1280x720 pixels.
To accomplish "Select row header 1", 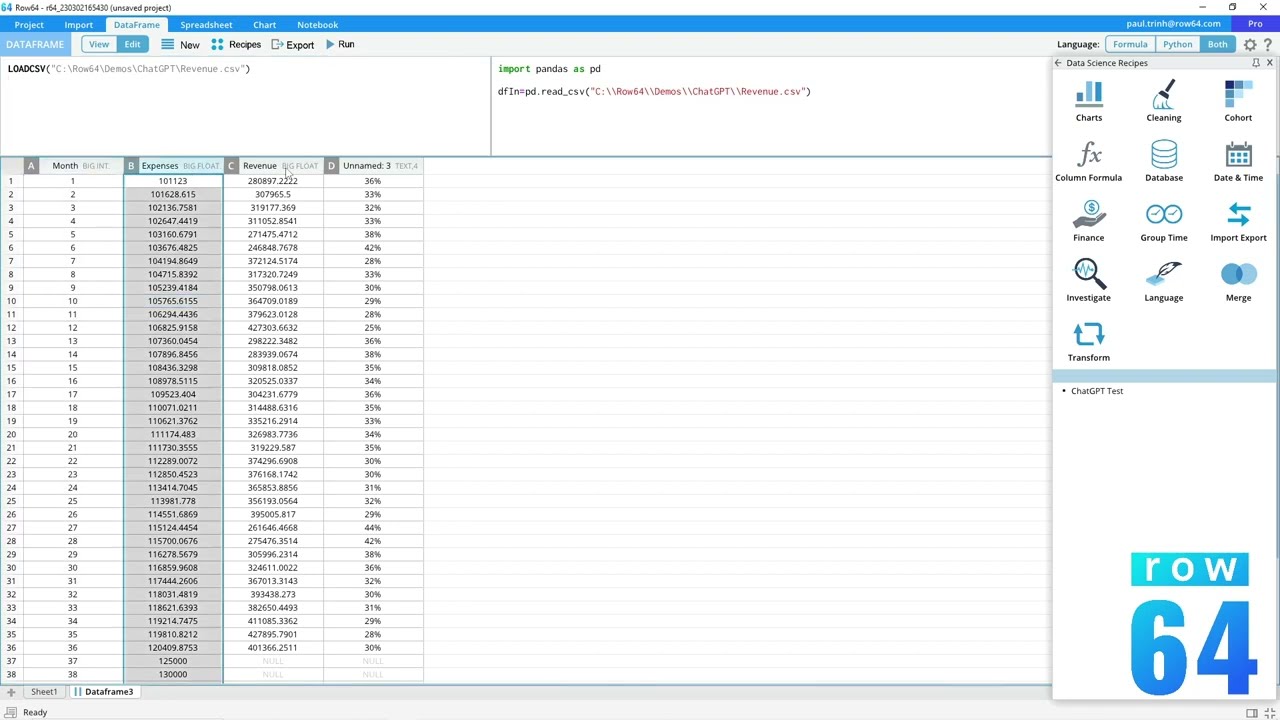I will point(11,181).
